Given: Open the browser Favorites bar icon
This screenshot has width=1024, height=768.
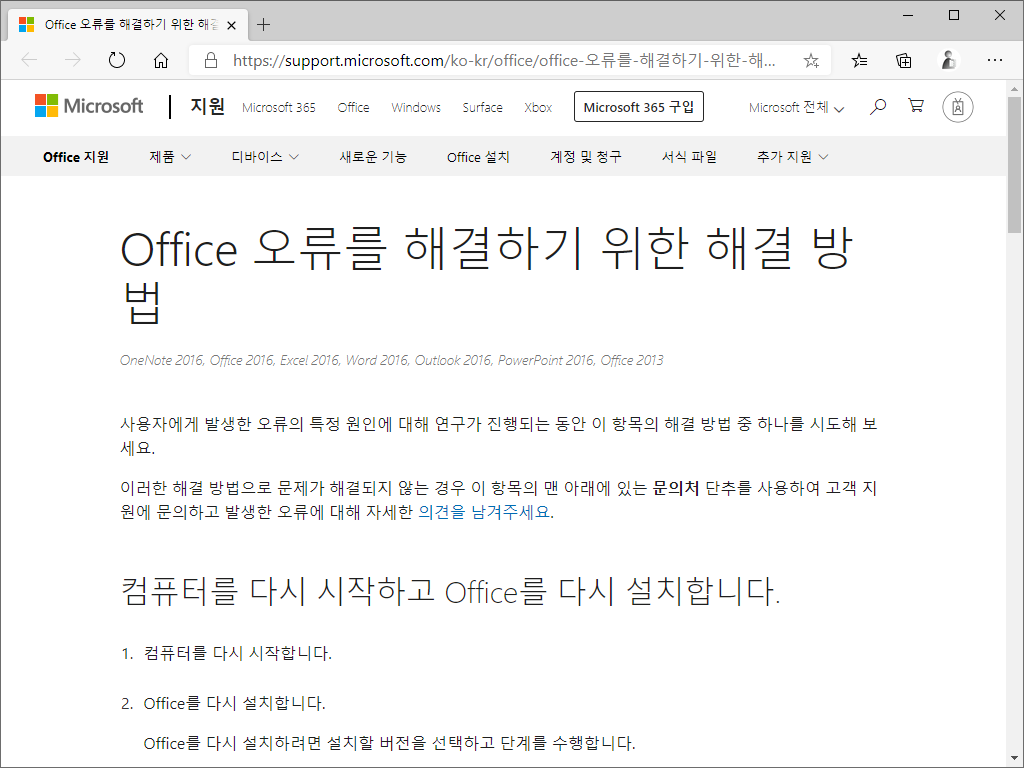Looking at the screenshot, I should pyautogui.click(x=858, y=60).
